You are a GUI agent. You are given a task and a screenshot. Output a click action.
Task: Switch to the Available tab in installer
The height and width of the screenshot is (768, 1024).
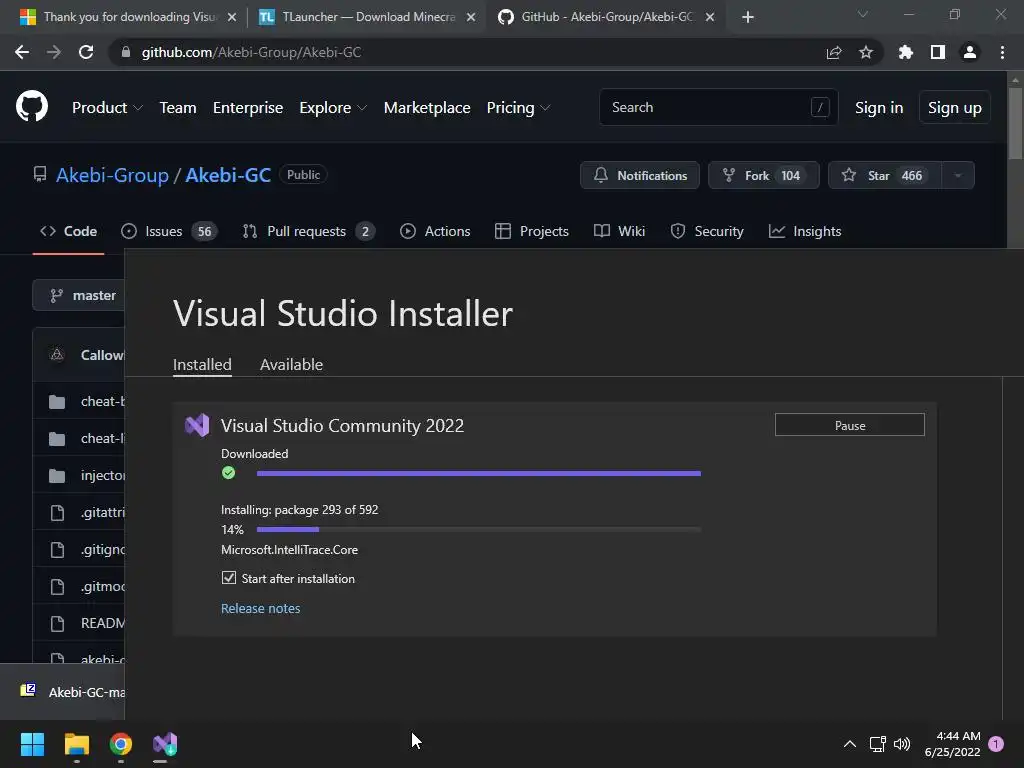[x=291, y=364]
